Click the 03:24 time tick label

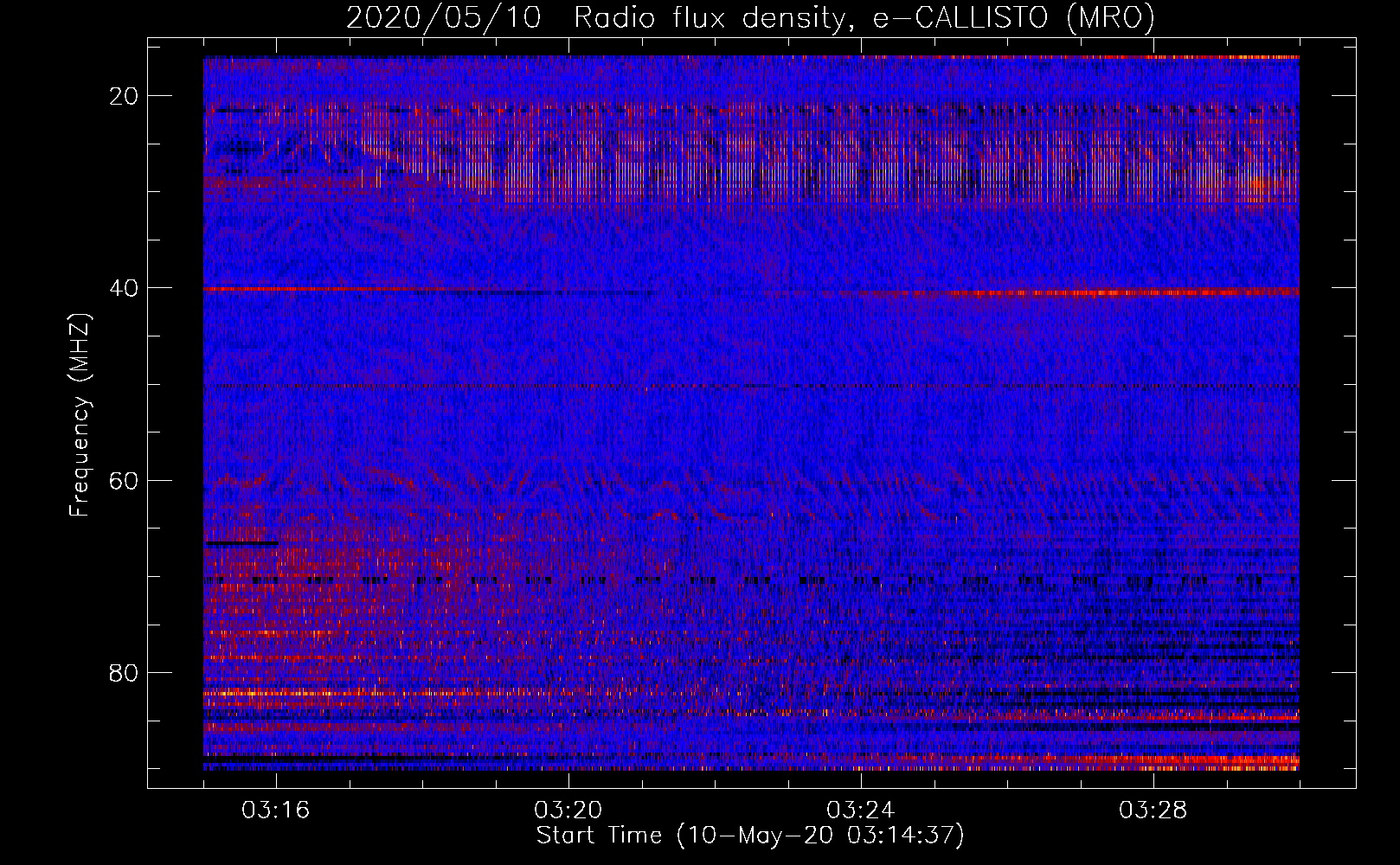861,811
